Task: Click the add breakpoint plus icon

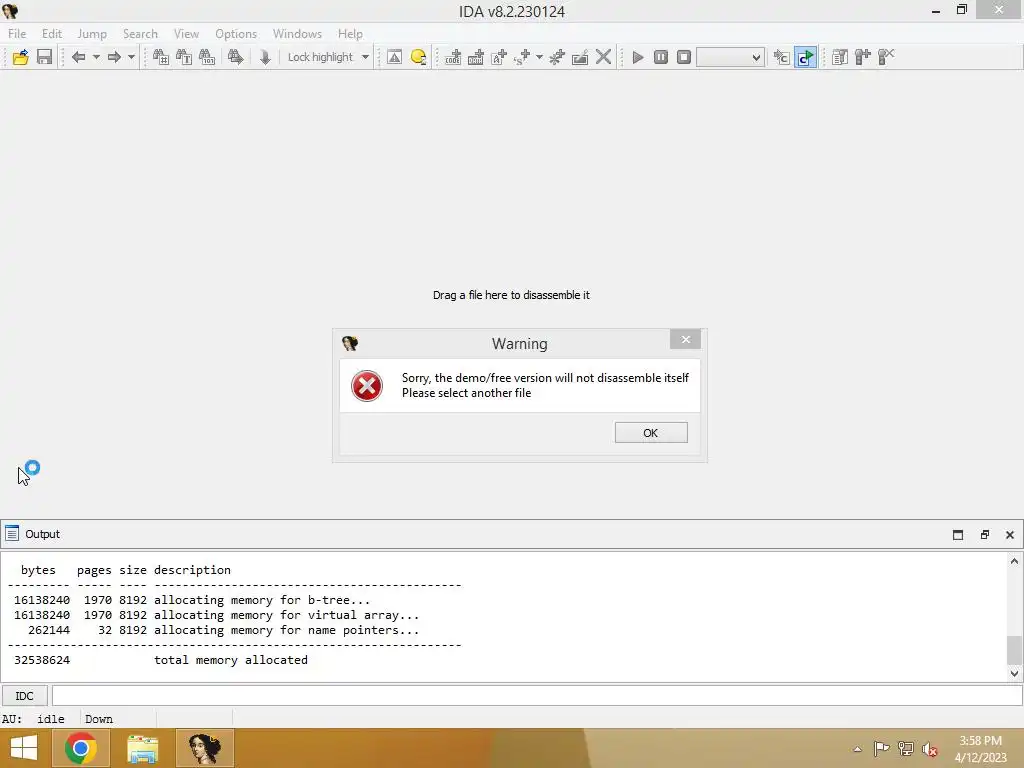Action: pyautogui.click(x=863, y=57)
